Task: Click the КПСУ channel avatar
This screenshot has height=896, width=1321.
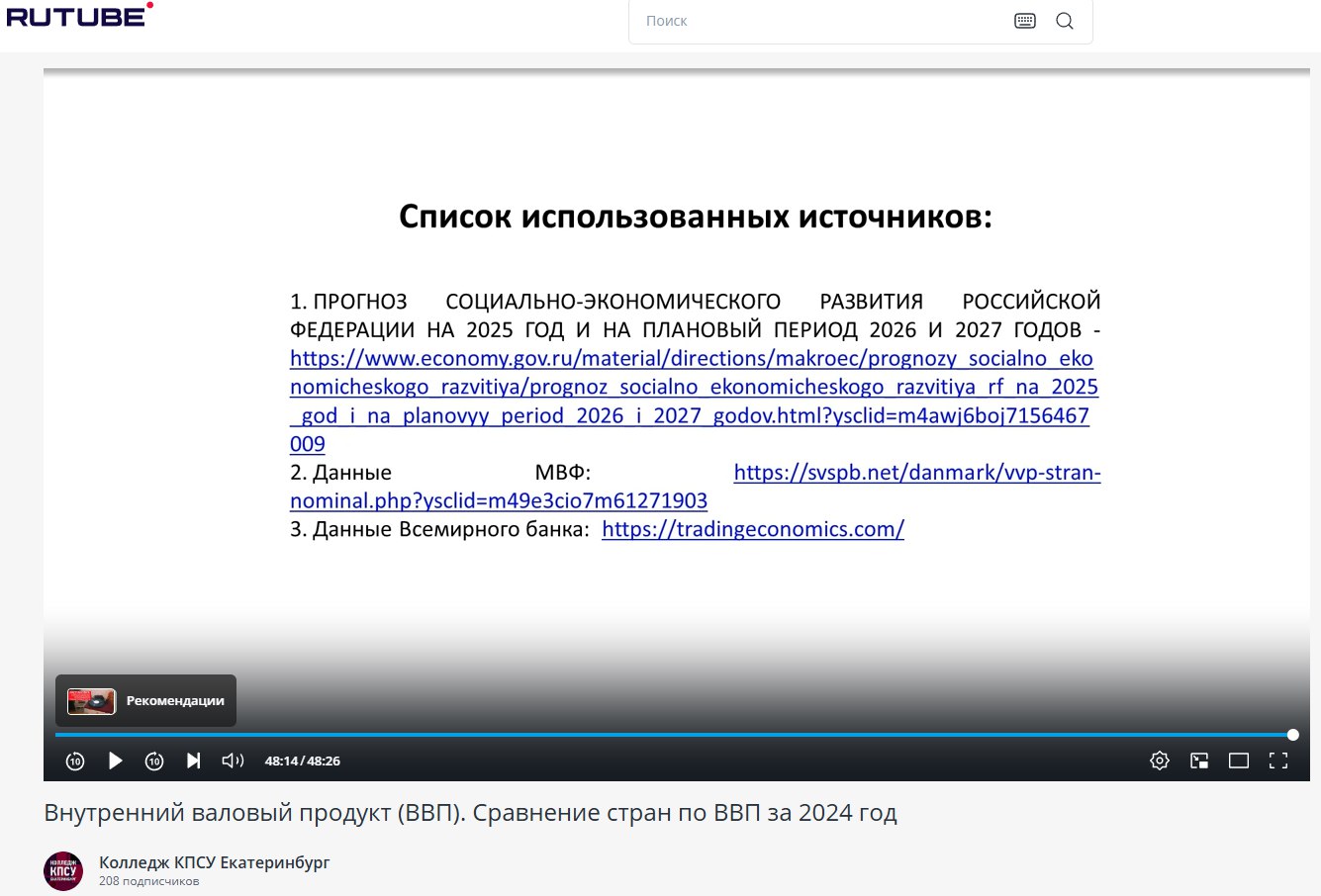Action: [63, 871]
